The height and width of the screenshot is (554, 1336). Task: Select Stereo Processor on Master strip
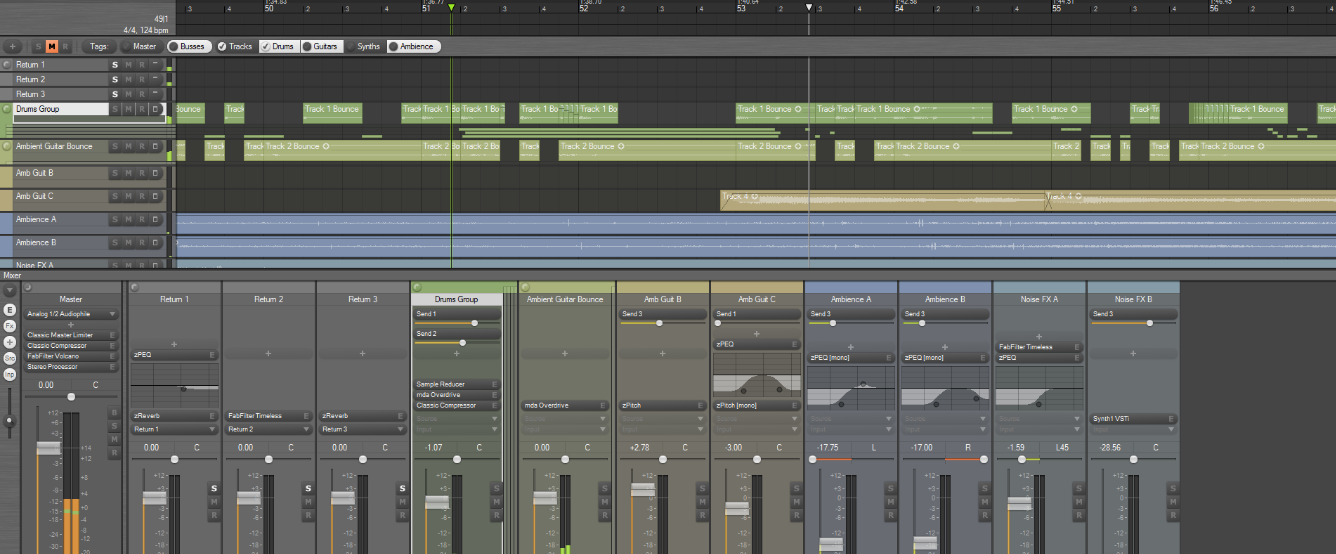pyautogui.click(x=71, y=366)
